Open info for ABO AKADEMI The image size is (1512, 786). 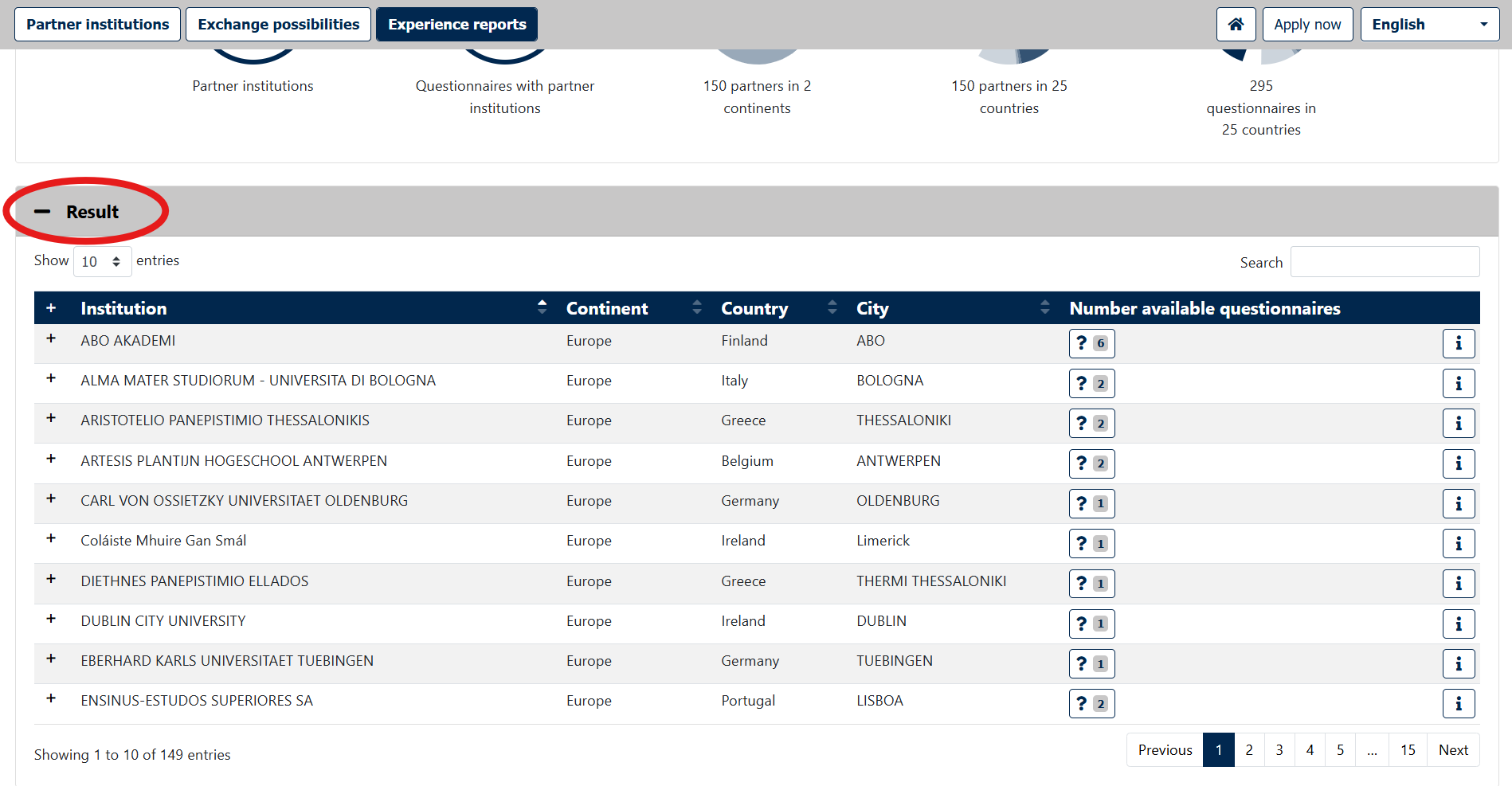click(1459, 343)
